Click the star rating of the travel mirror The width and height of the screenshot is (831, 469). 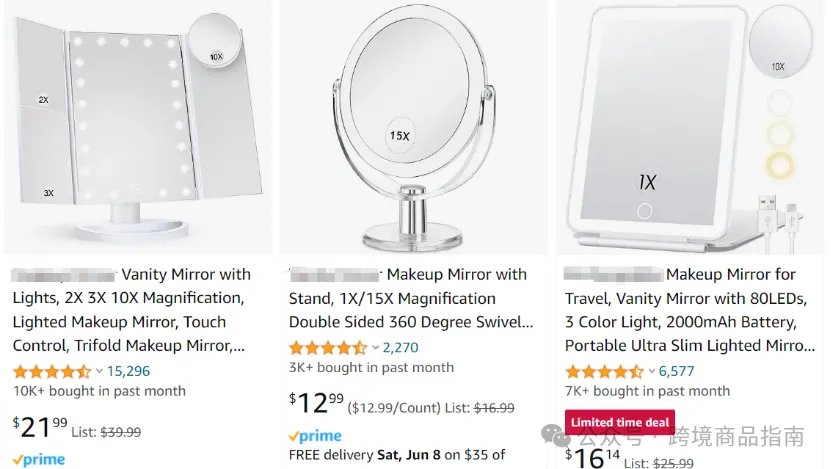604,371
